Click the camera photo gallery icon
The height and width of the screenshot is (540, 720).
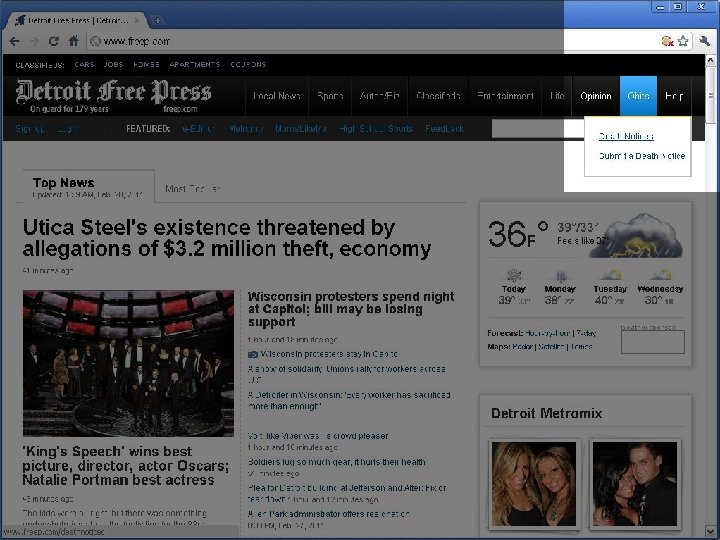pos(253,354)
